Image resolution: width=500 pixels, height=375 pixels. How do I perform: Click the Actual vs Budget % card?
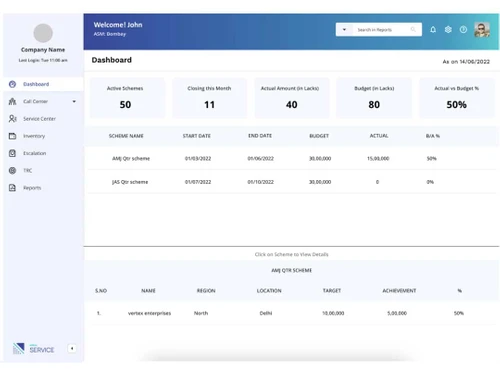tap(457, 98)
